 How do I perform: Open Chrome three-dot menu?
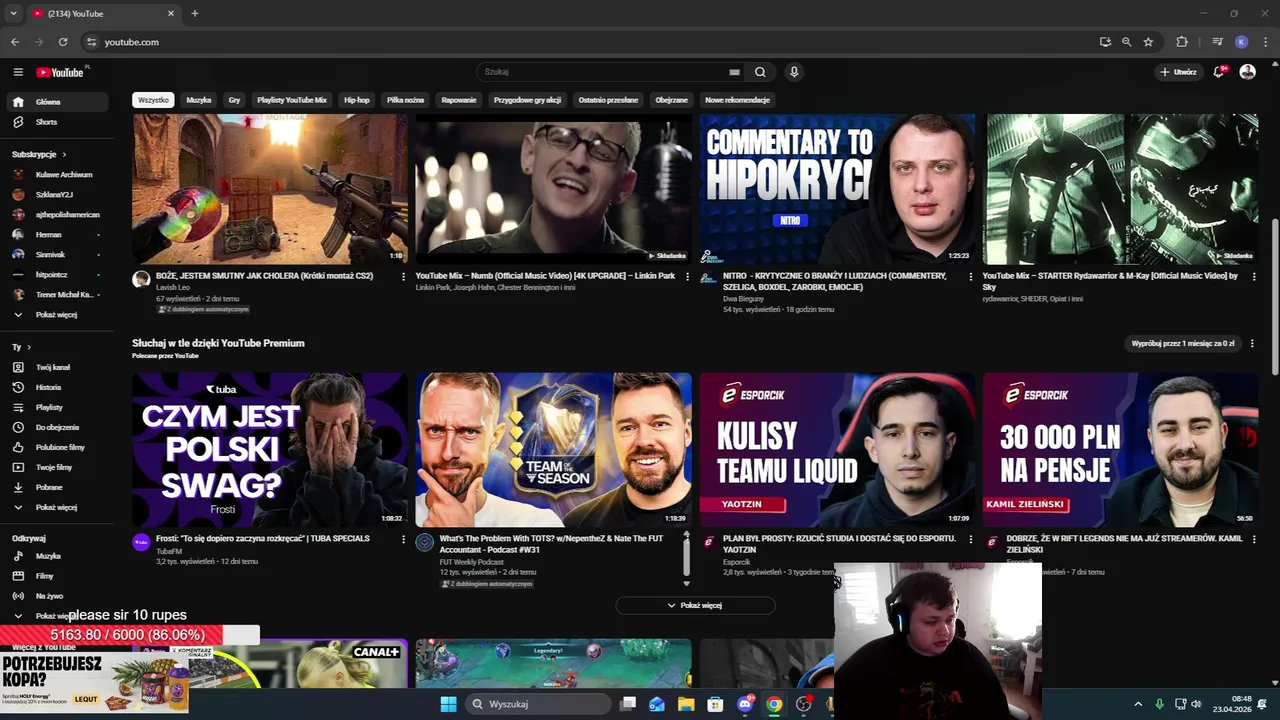coord(1266,42)
